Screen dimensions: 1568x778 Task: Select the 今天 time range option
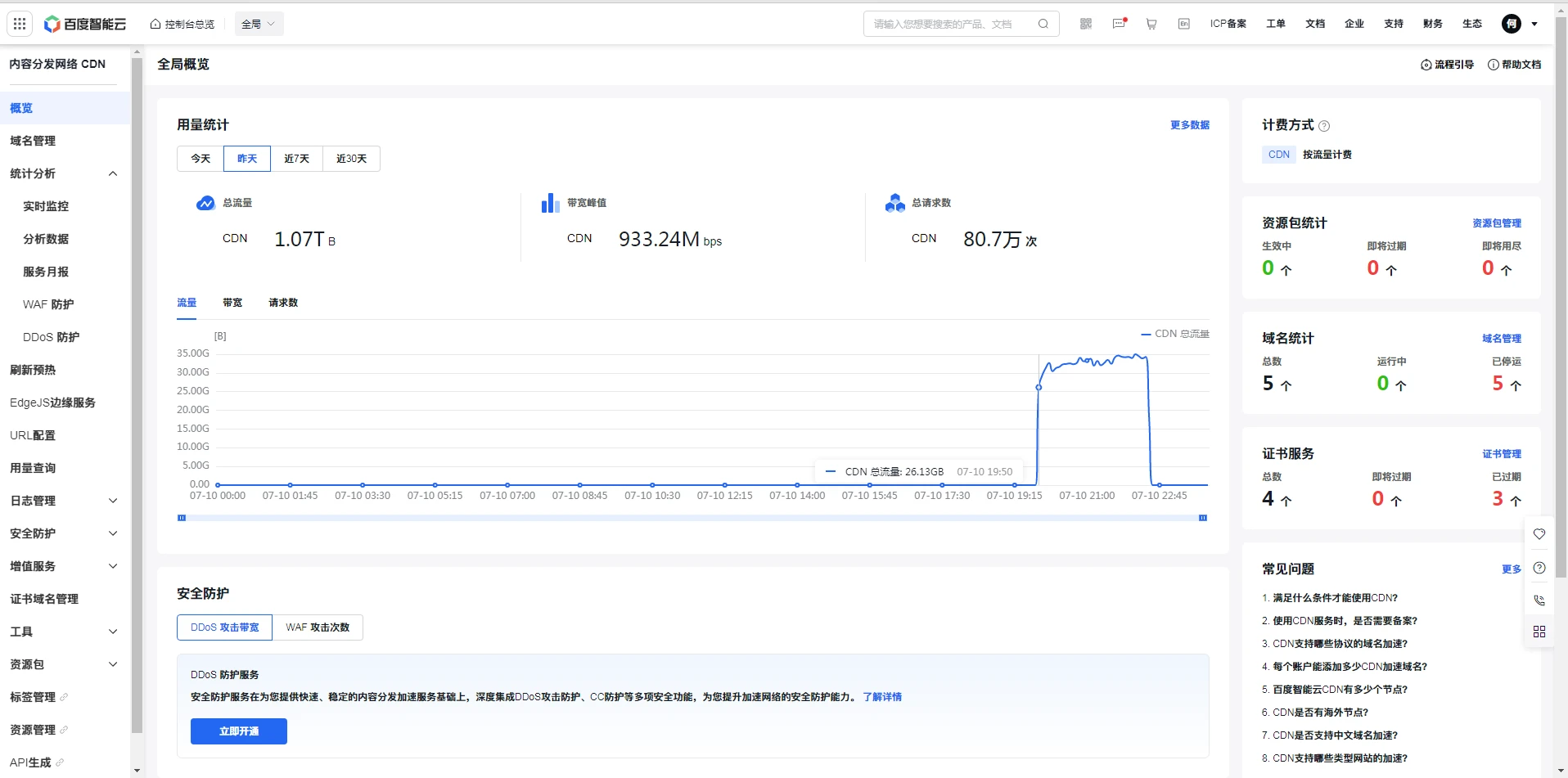tap(201, 159)
